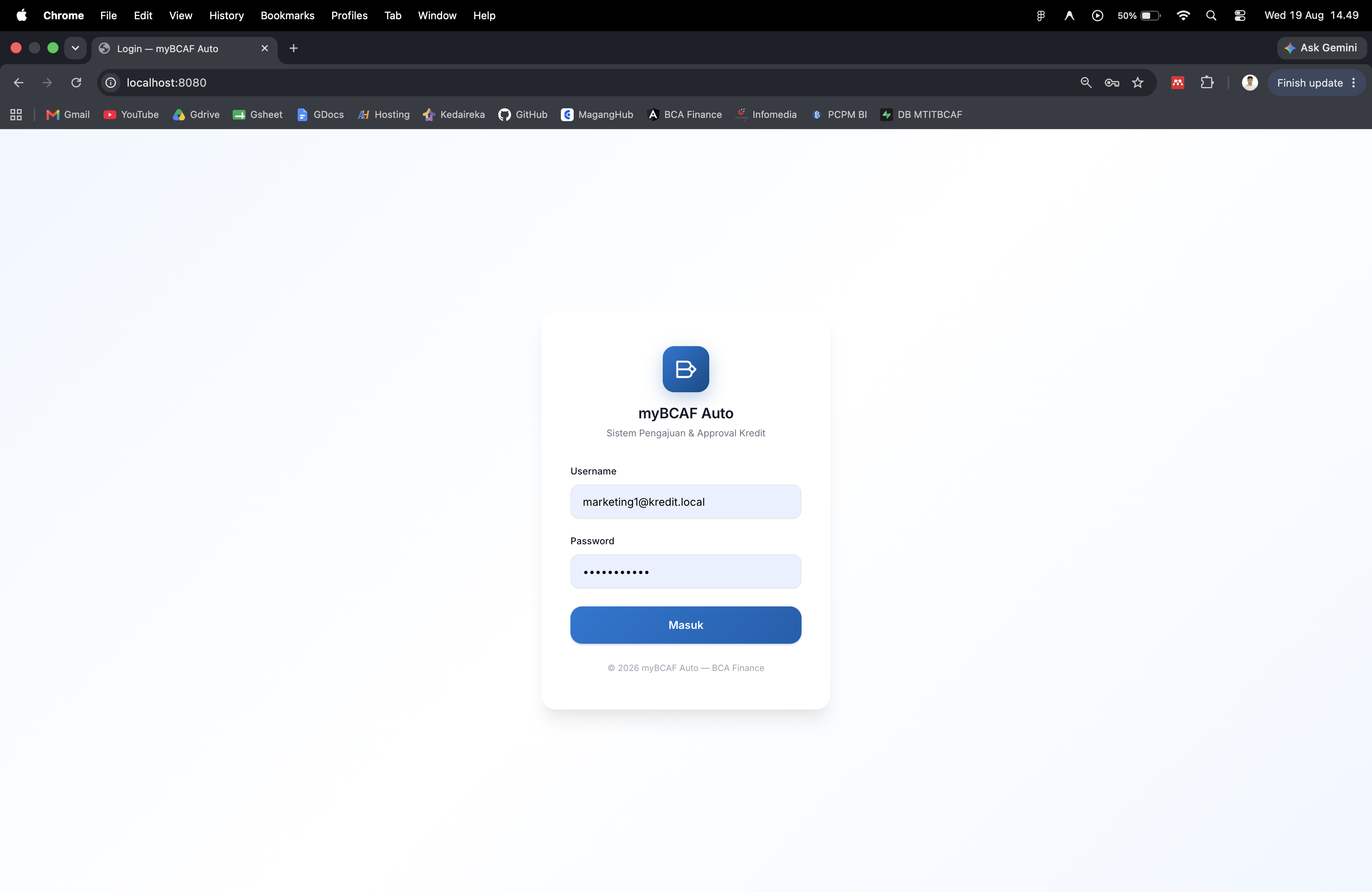1372x892 pixels.
Task: Click the Masuk login button
Action: tap(686, 624)
